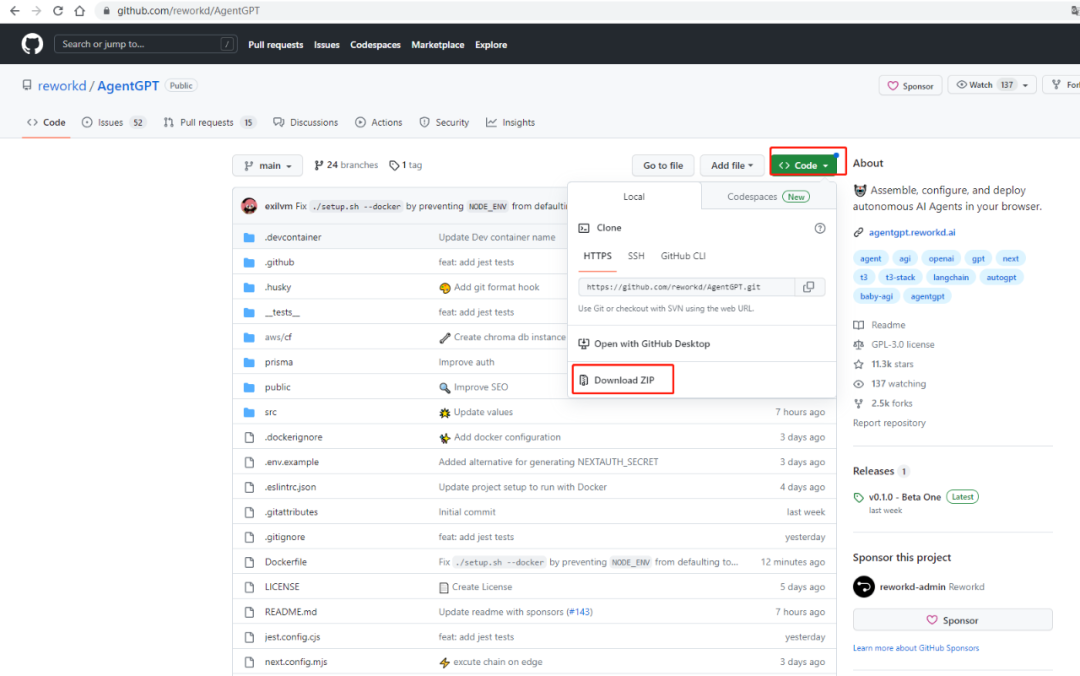Screen dimensions: 1080x676
Task: Expand the Add file dropdown
Action: [731, 165]
